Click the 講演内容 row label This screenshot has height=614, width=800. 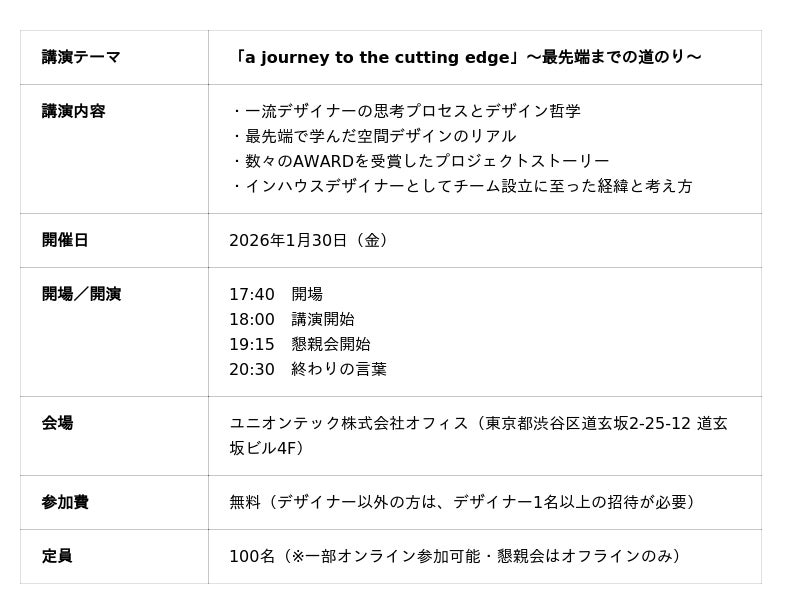tap(73, 111)
